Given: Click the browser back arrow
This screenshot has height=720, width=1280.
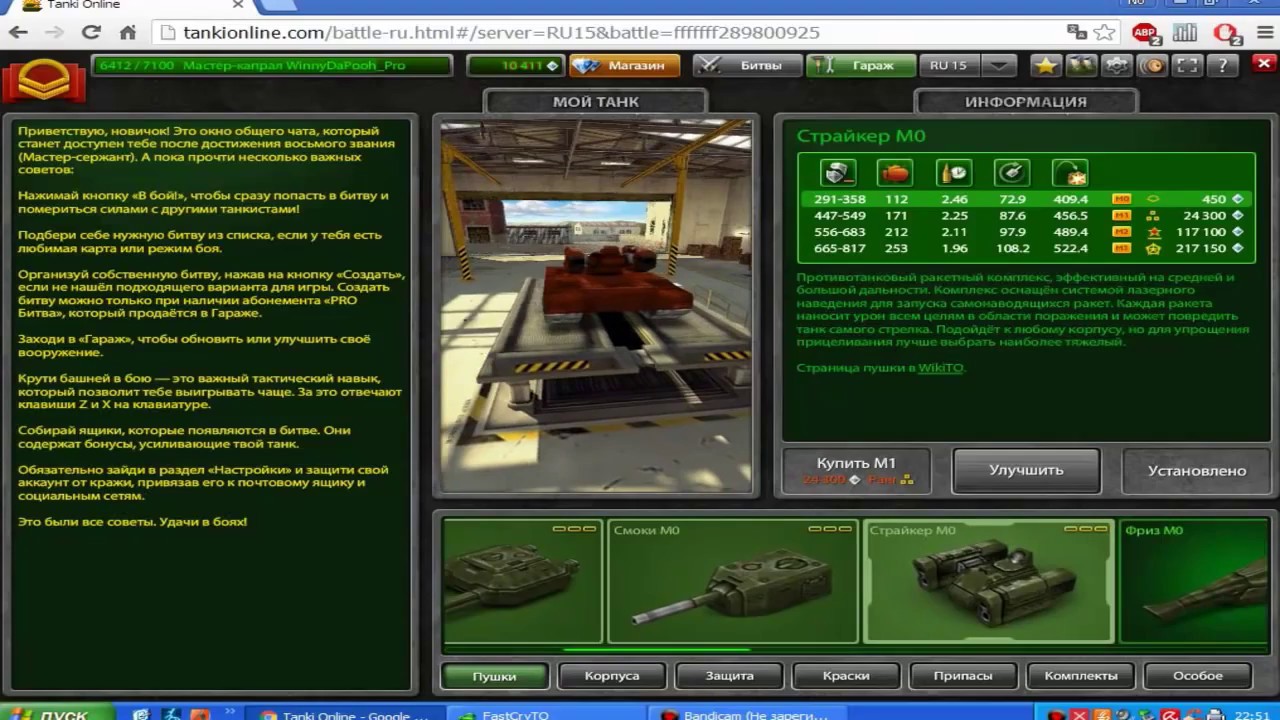Looking at the screenshot, I should click(18, 32).
